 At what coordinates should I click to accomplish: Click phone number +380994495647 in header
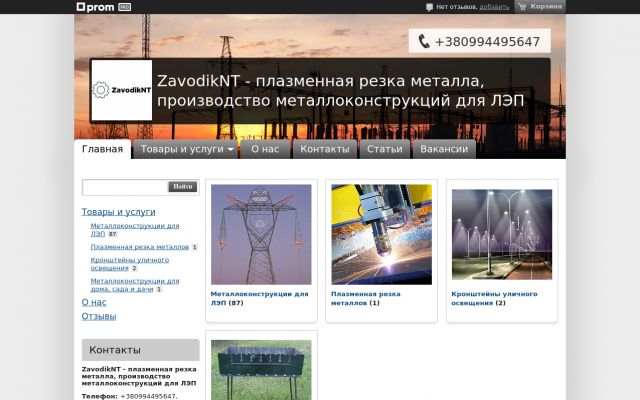coord(487,42)
